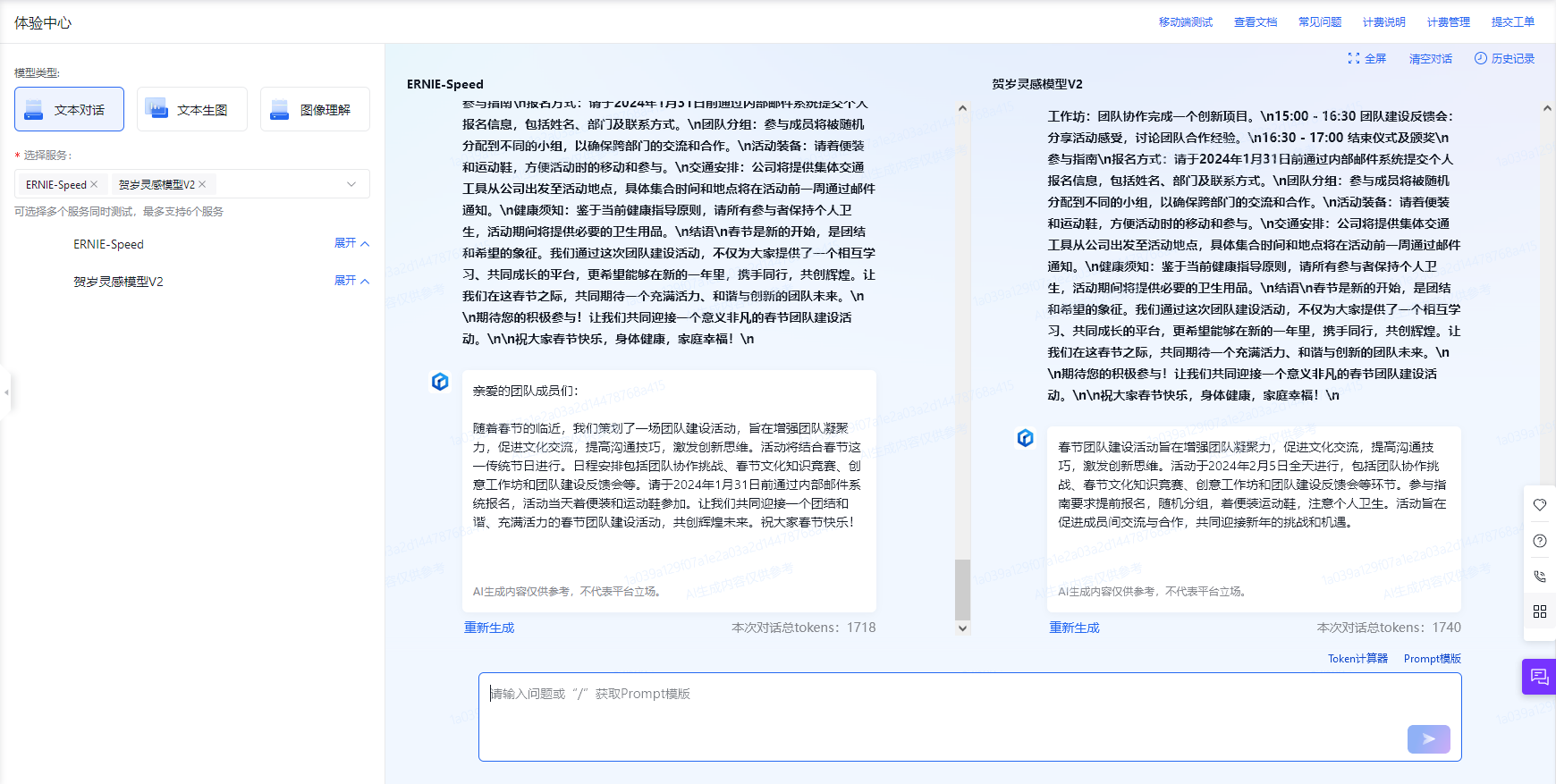Focus the prompt input field
This screenshot has height=784, width=1556.
coord(969,717)
